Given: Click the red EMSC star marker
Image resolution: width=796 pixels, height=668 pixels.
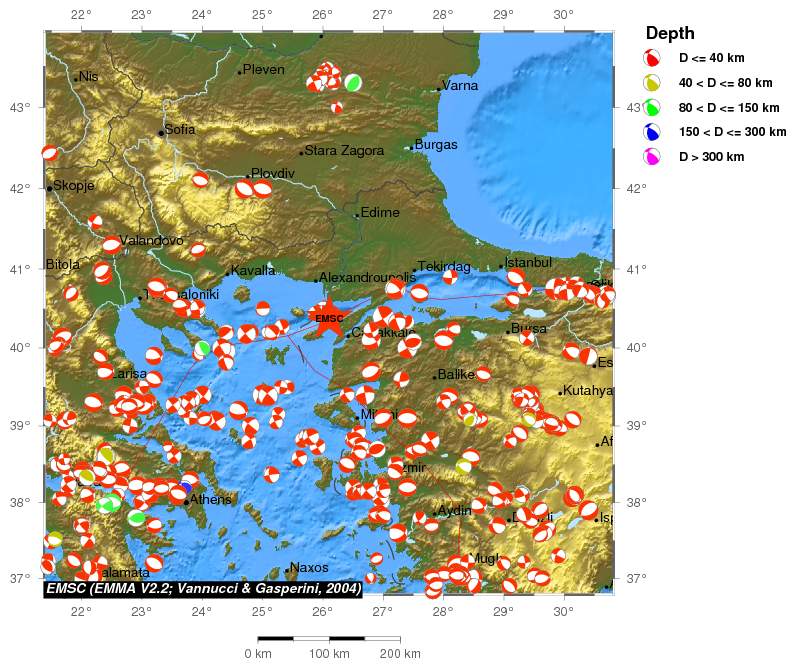Looking at the screenshot, I should click(328, 318).
